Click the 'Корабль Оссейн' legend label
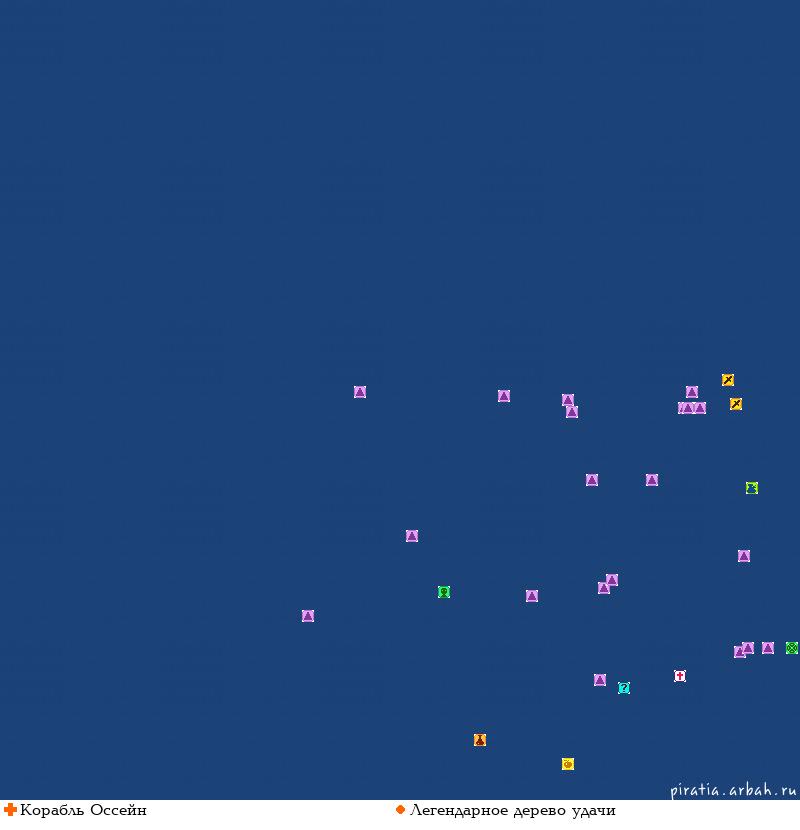 coord(83,810)
